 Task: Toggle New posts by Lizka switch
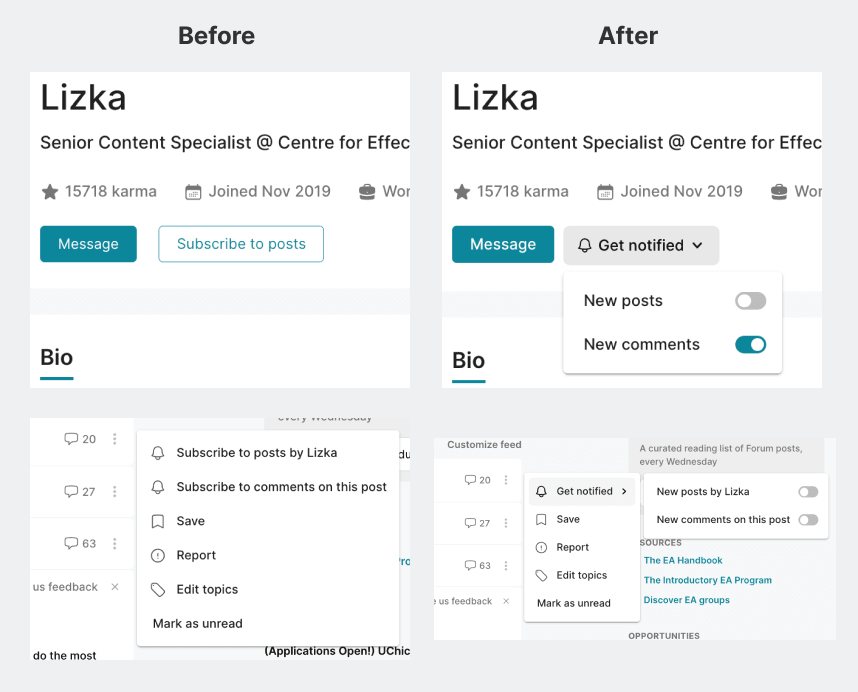[808, 492]
